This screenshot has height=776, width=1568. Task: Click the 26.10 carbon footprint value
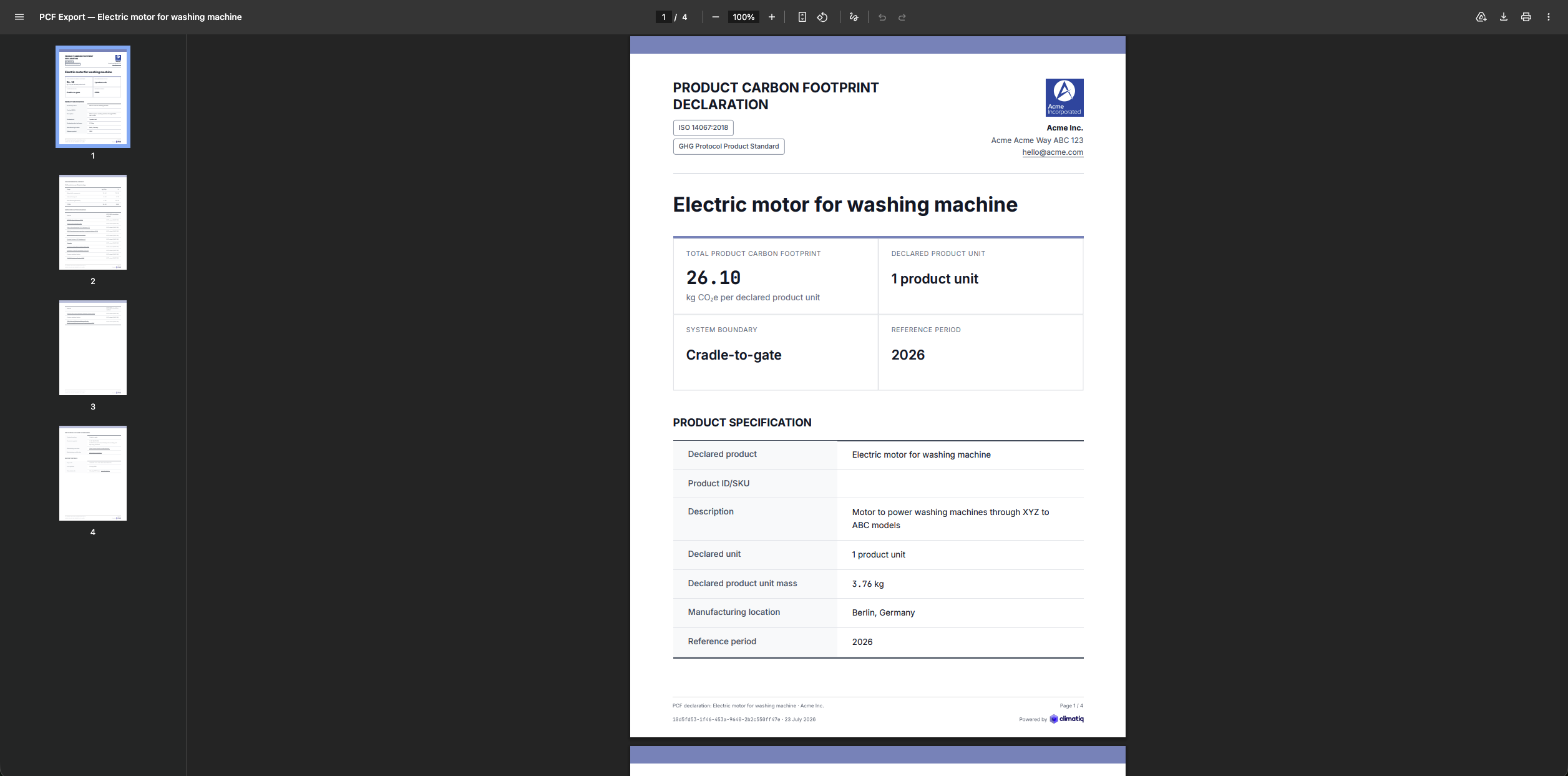[x=713, y=277]
